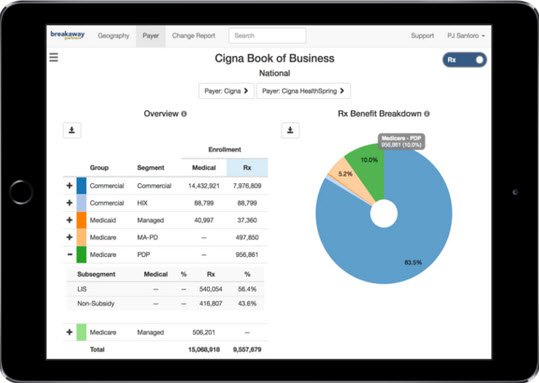Show info about Rx Benefit Breakdown
The width and height of the screenshot is (539, 383).
coord(427,114)
